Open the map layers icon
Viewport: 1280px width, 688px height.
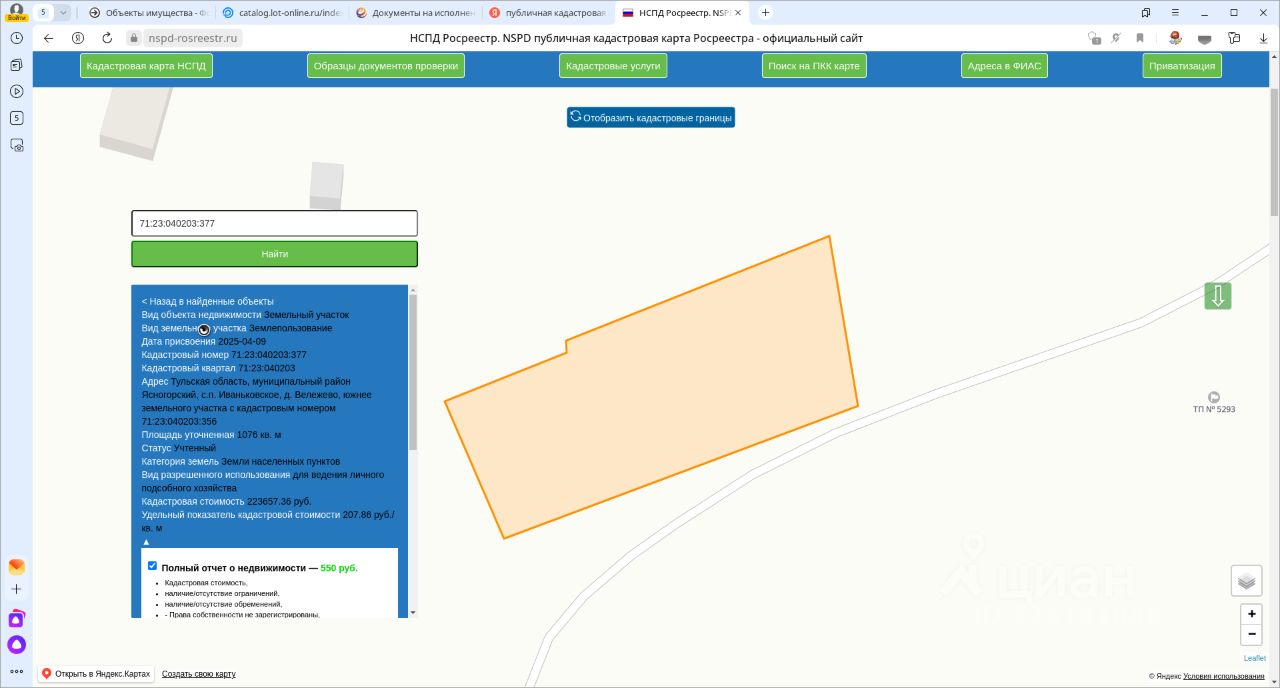(x=1246, y=581)
